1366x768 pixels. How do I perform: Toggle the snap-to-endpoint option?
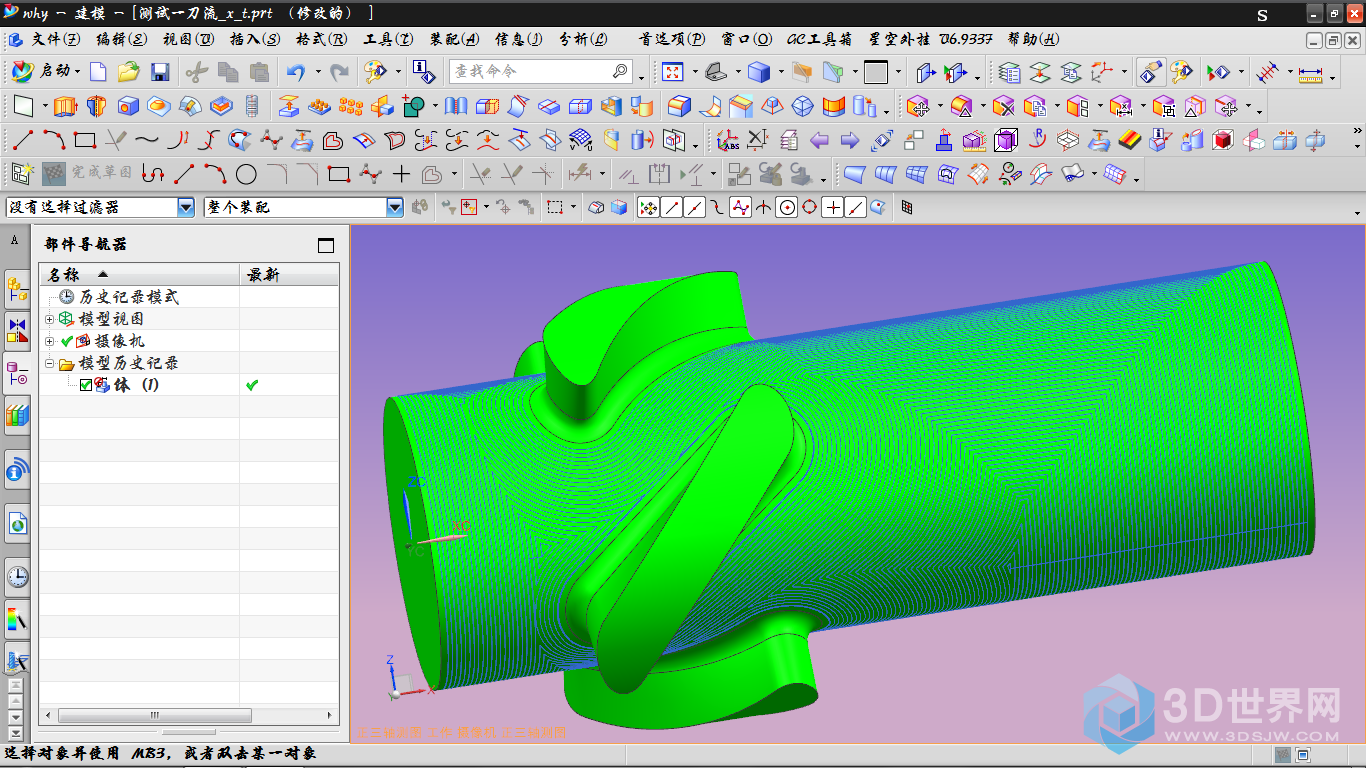pos(672,207)
